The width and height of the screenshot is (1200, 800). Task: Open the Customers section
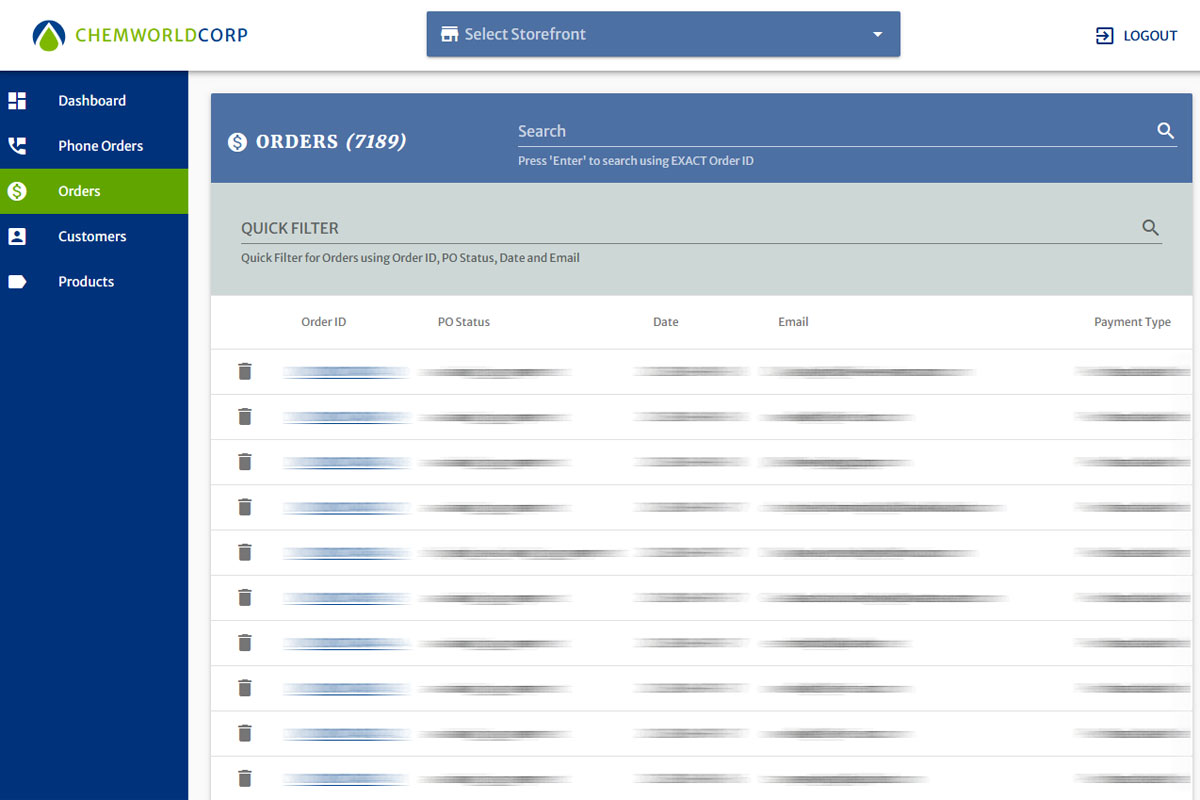click(94, 236)
